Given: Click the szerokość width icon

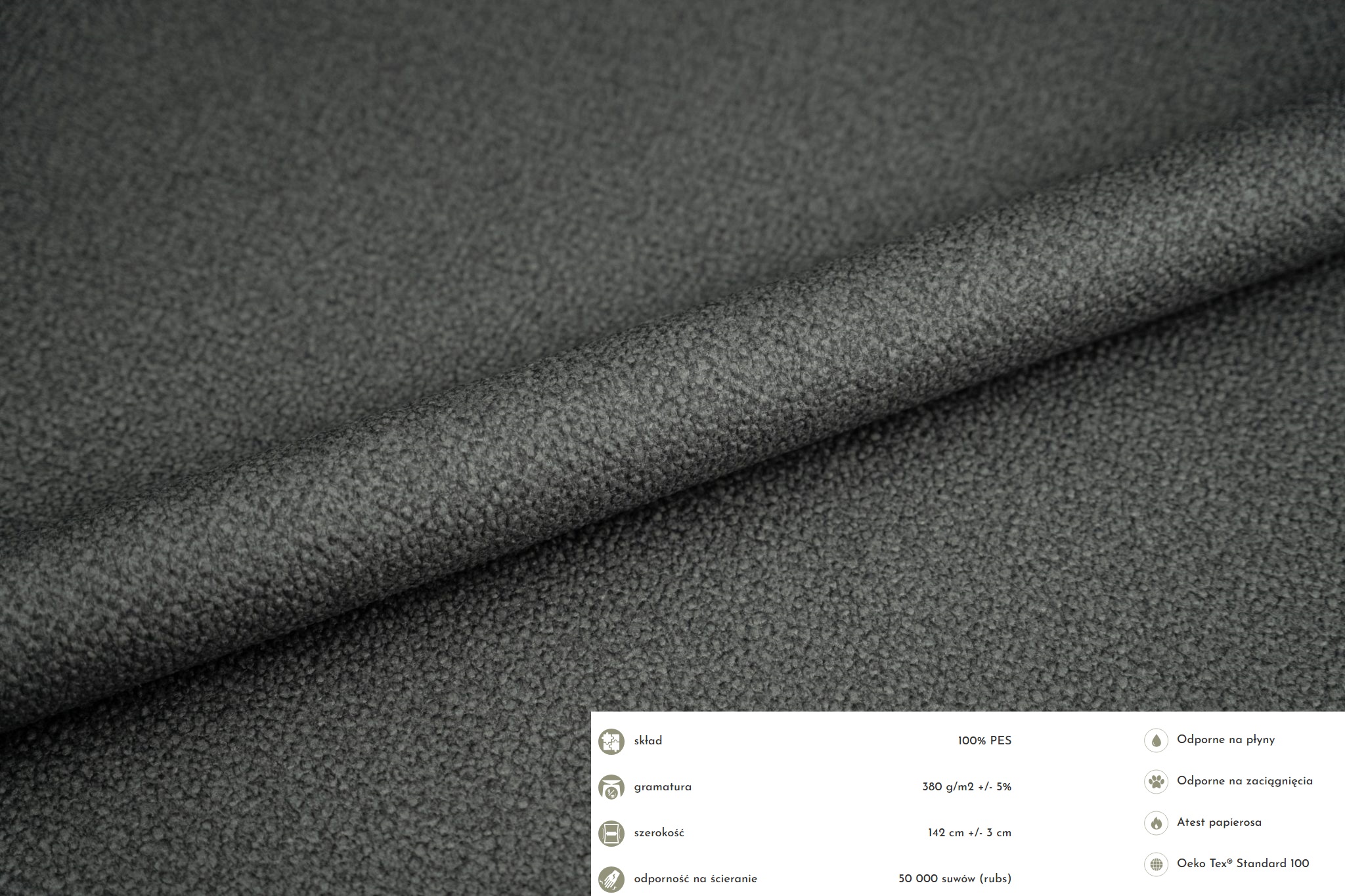Looking at the screenshot, I should click(x=611, y=833).
